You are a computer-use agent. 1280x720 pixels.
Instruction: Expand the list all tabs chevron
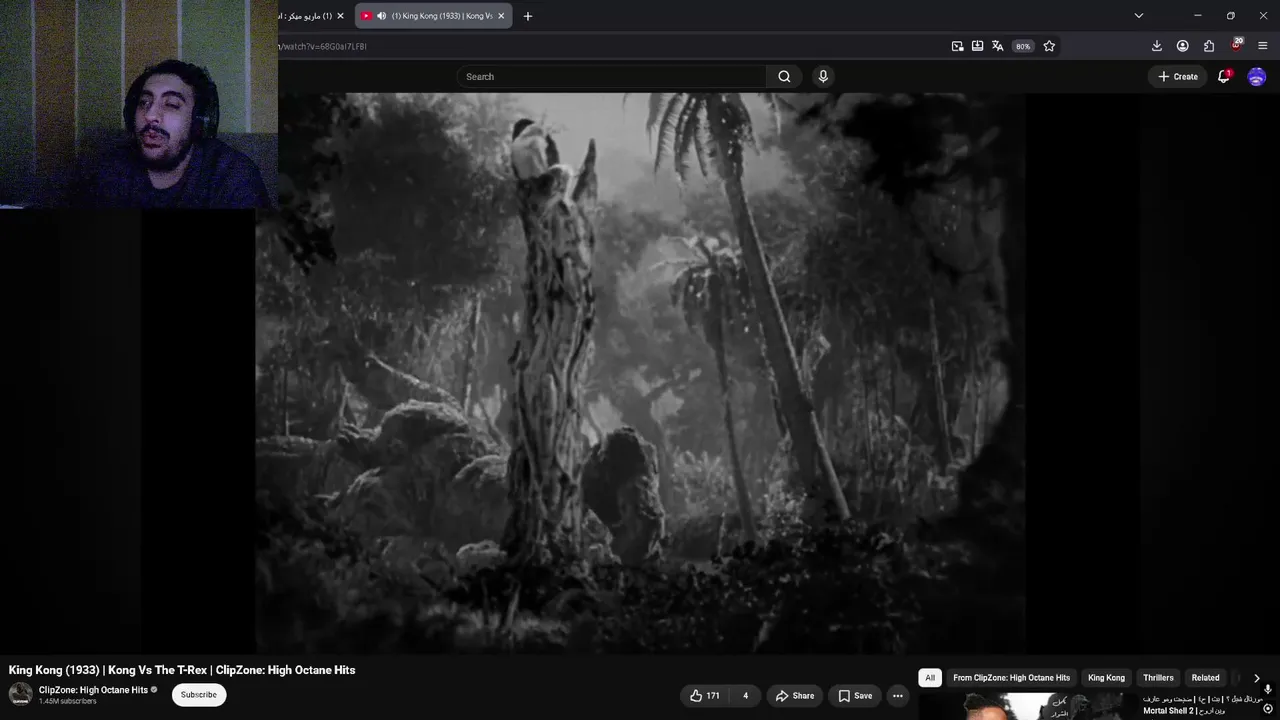1138,16
